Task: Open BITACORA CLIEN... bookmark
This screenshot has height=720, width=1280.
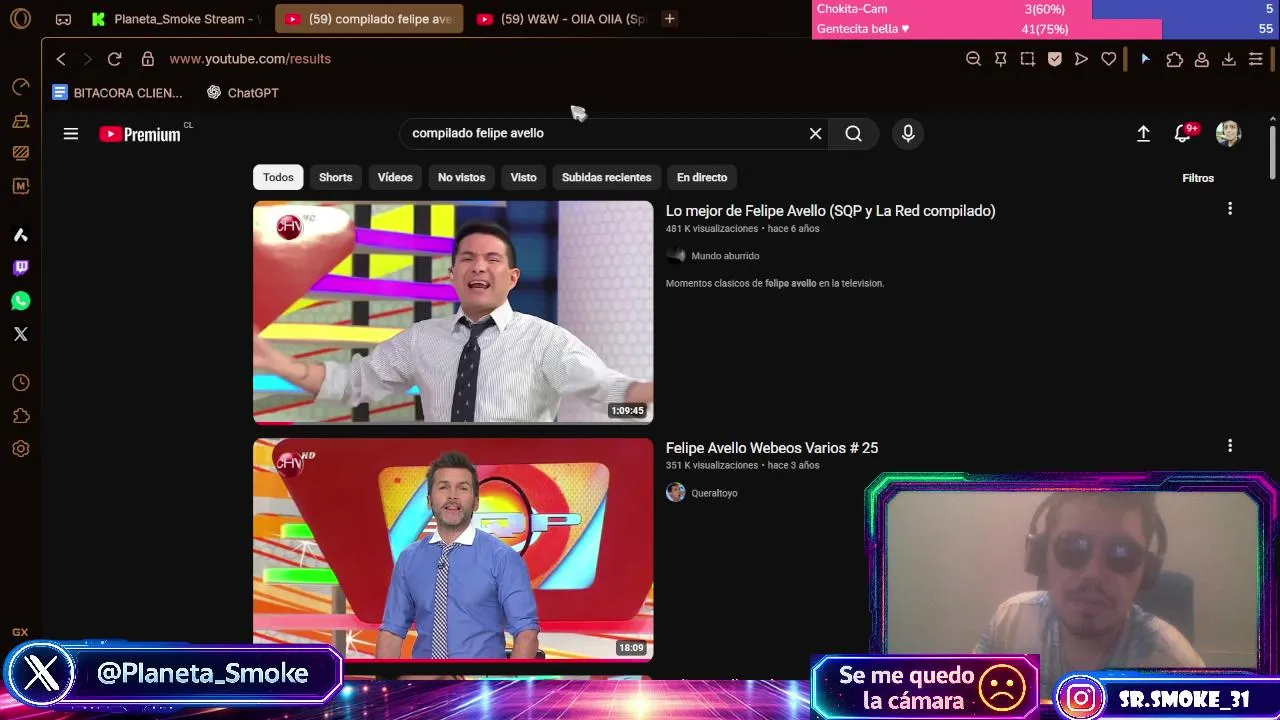Action: pos(117,93)
